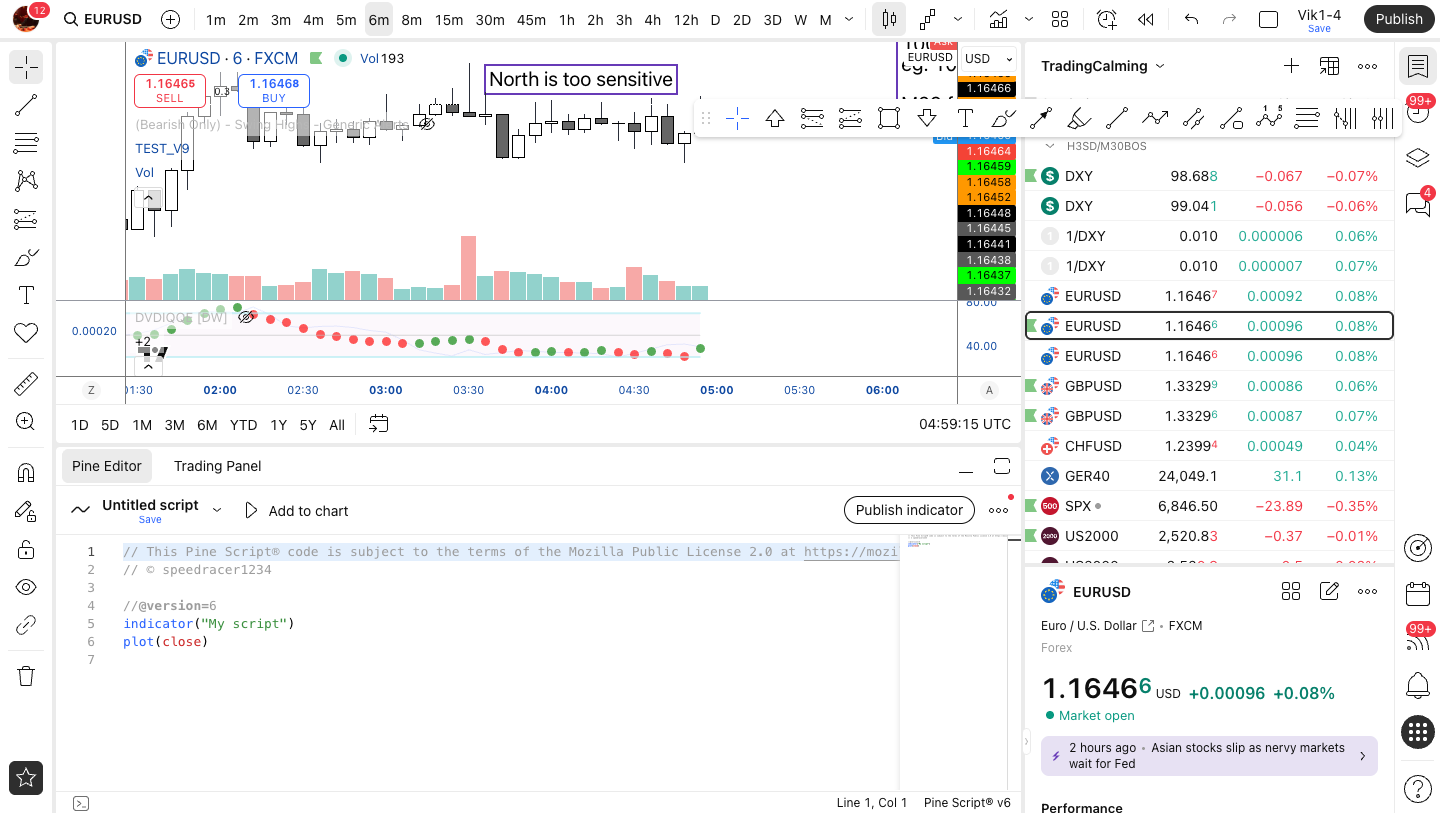This screenshot has height=813, width=1440.
Task: Click the Publish button
Action: [x=1398, y=19]
